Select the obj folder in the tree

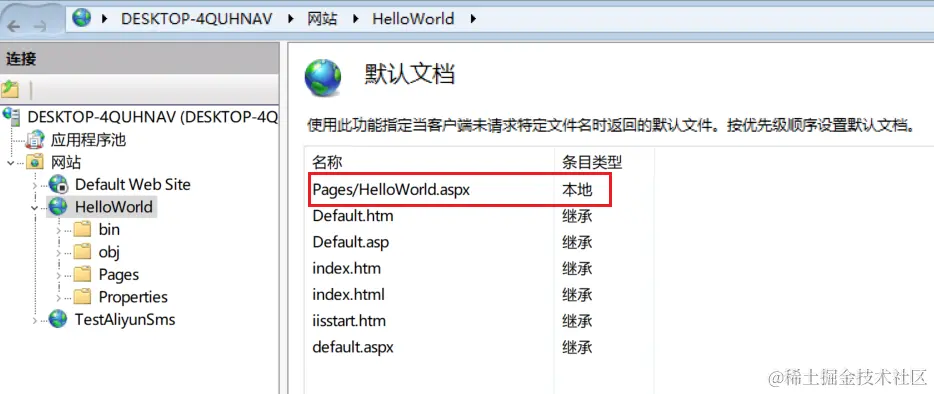pyautogui.click(x=109, y=252)
